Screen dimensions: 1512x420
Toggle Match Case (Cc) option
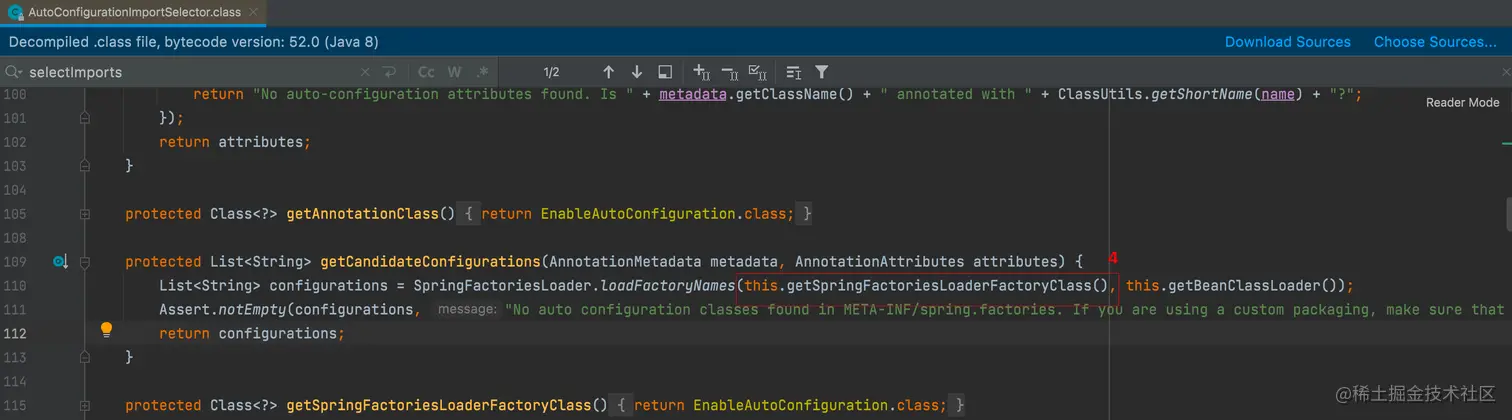coord(426,72)
